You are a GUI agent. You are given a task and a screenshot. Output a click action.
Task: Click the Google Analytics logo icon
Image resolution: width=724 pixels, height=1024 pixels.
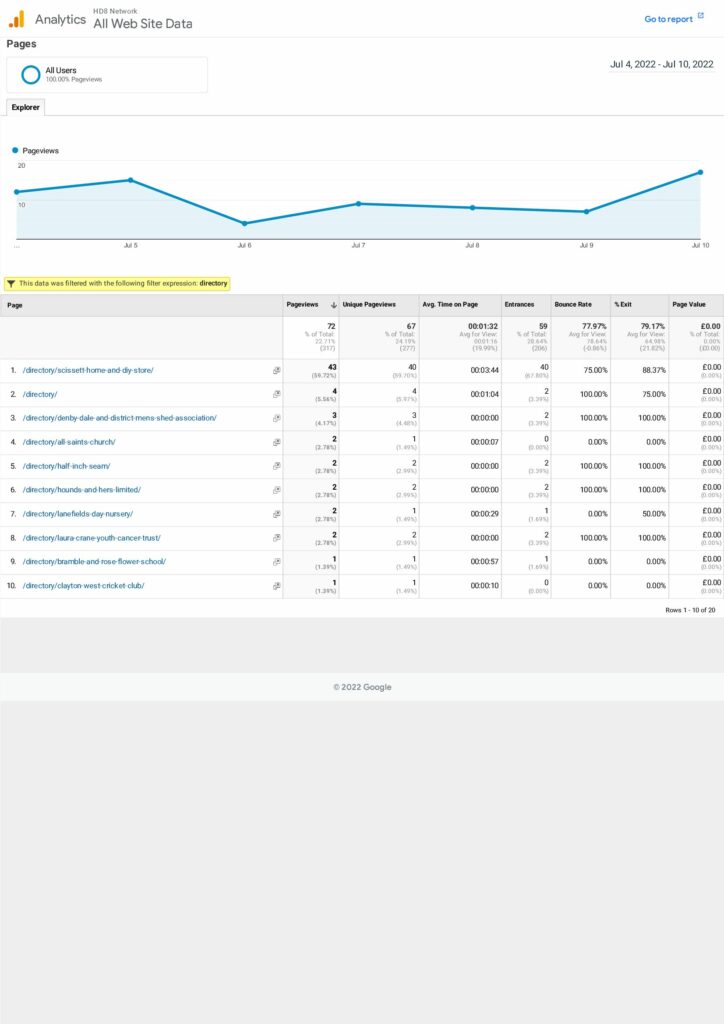click(x=16, y=19)
